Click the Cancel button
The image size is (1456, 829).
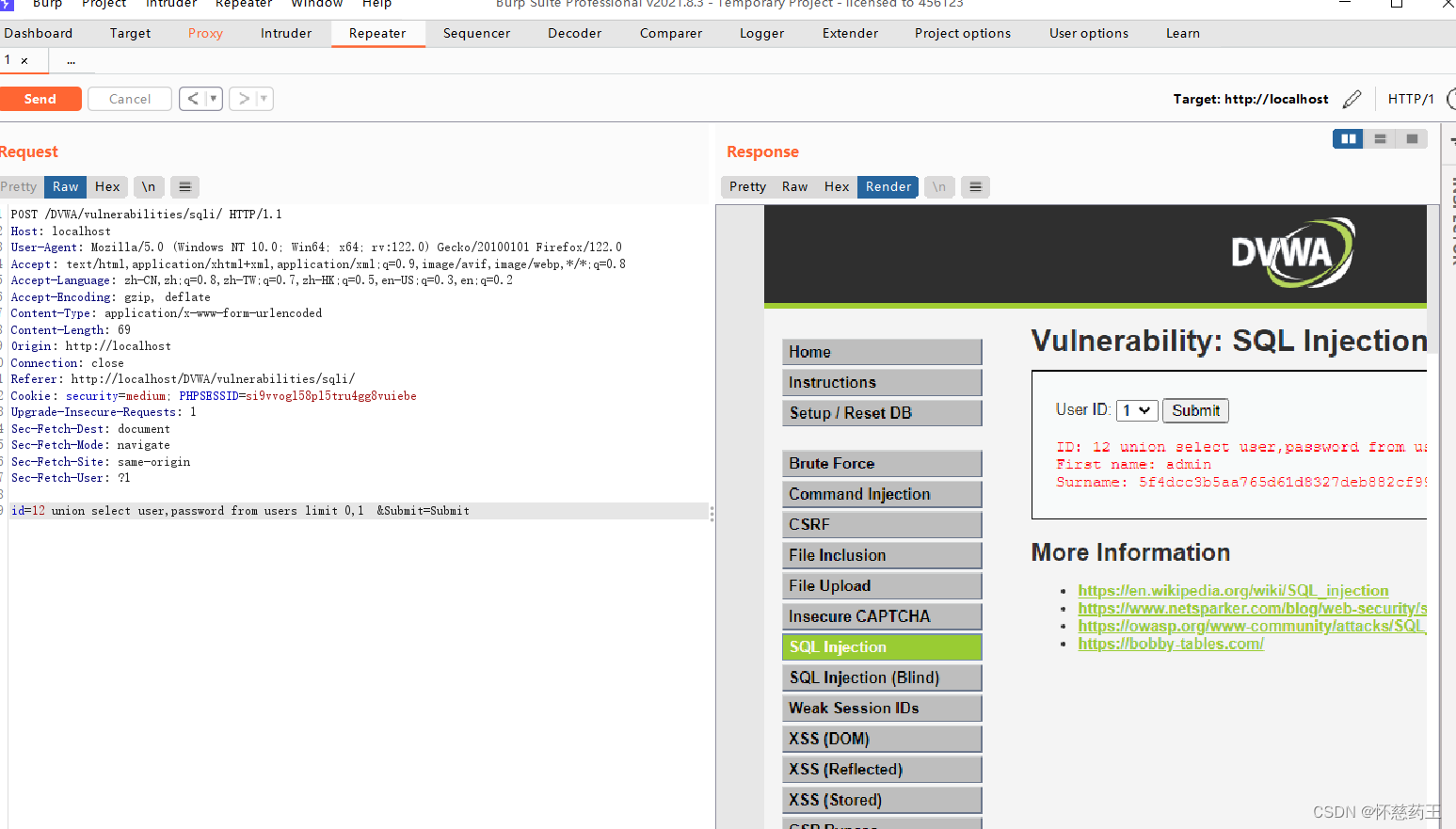(x=130, y=99)
